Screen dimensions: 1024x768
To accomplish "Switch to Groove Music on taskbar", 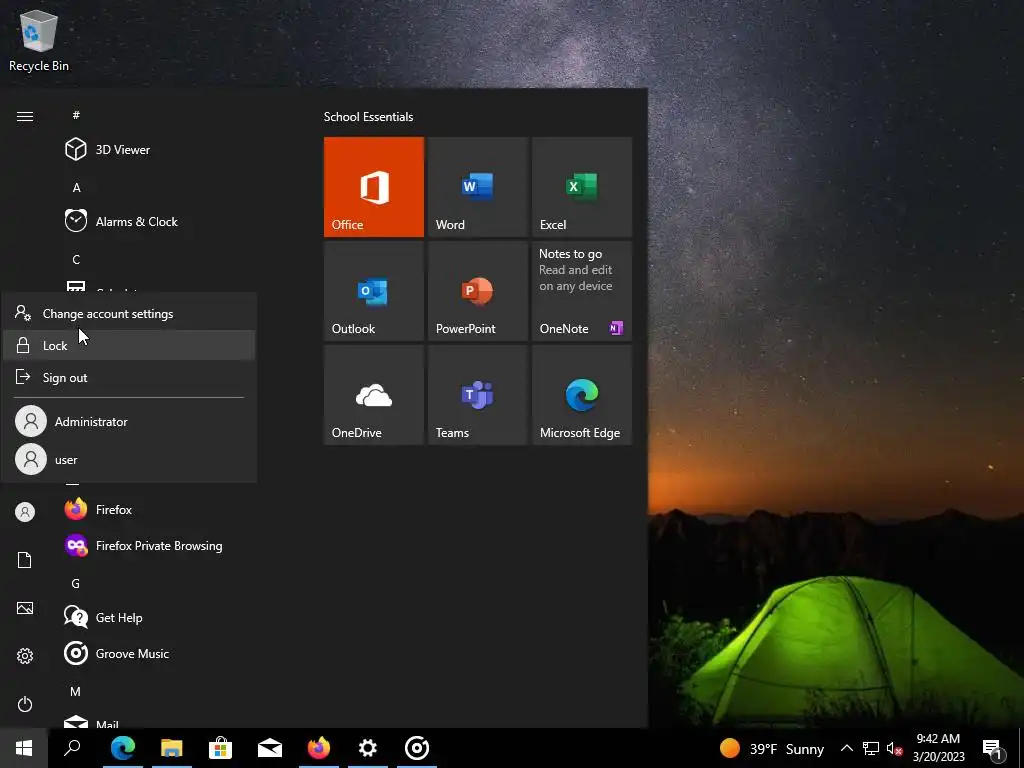I will (417, 748).
